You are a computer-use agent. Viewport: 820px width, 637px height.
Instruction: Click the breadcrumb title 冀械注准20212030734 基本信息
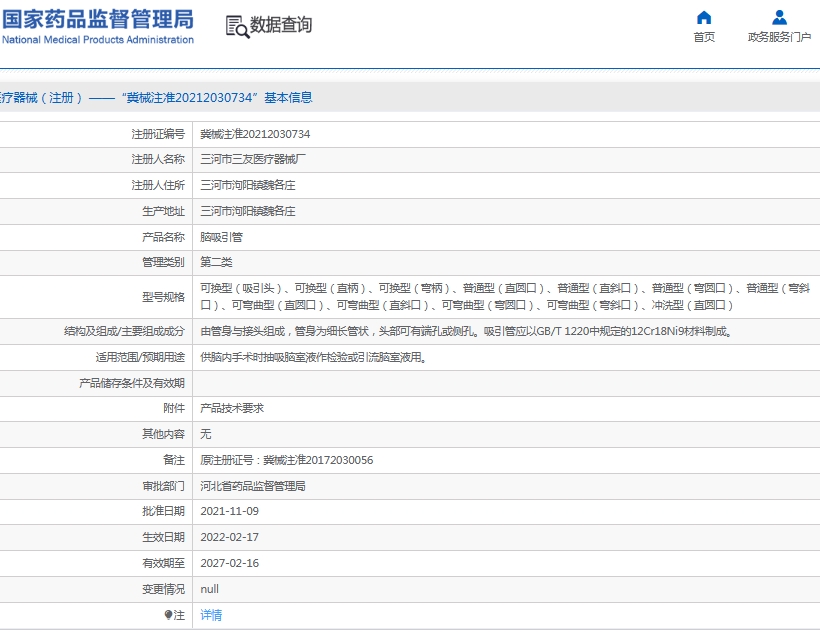point(217,98)
